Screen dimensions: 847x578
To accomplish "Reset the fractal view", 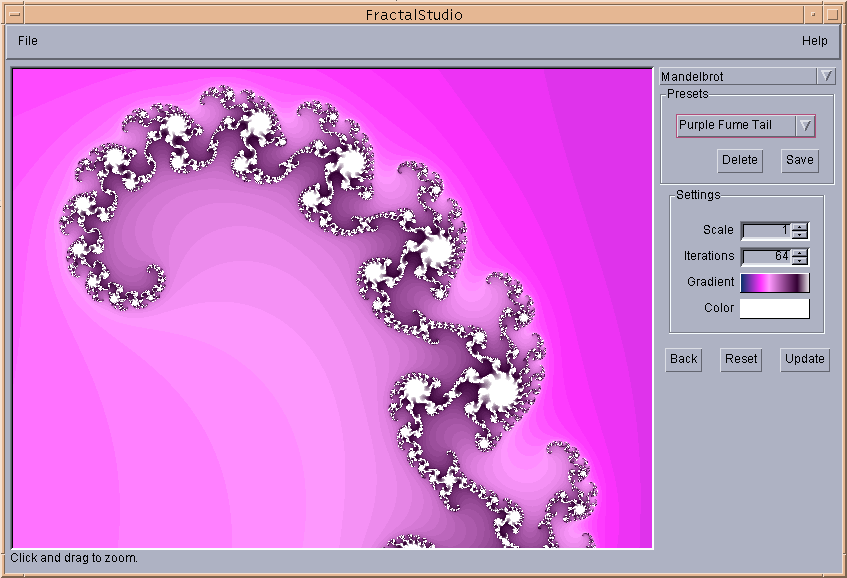I will pos(741,359).
